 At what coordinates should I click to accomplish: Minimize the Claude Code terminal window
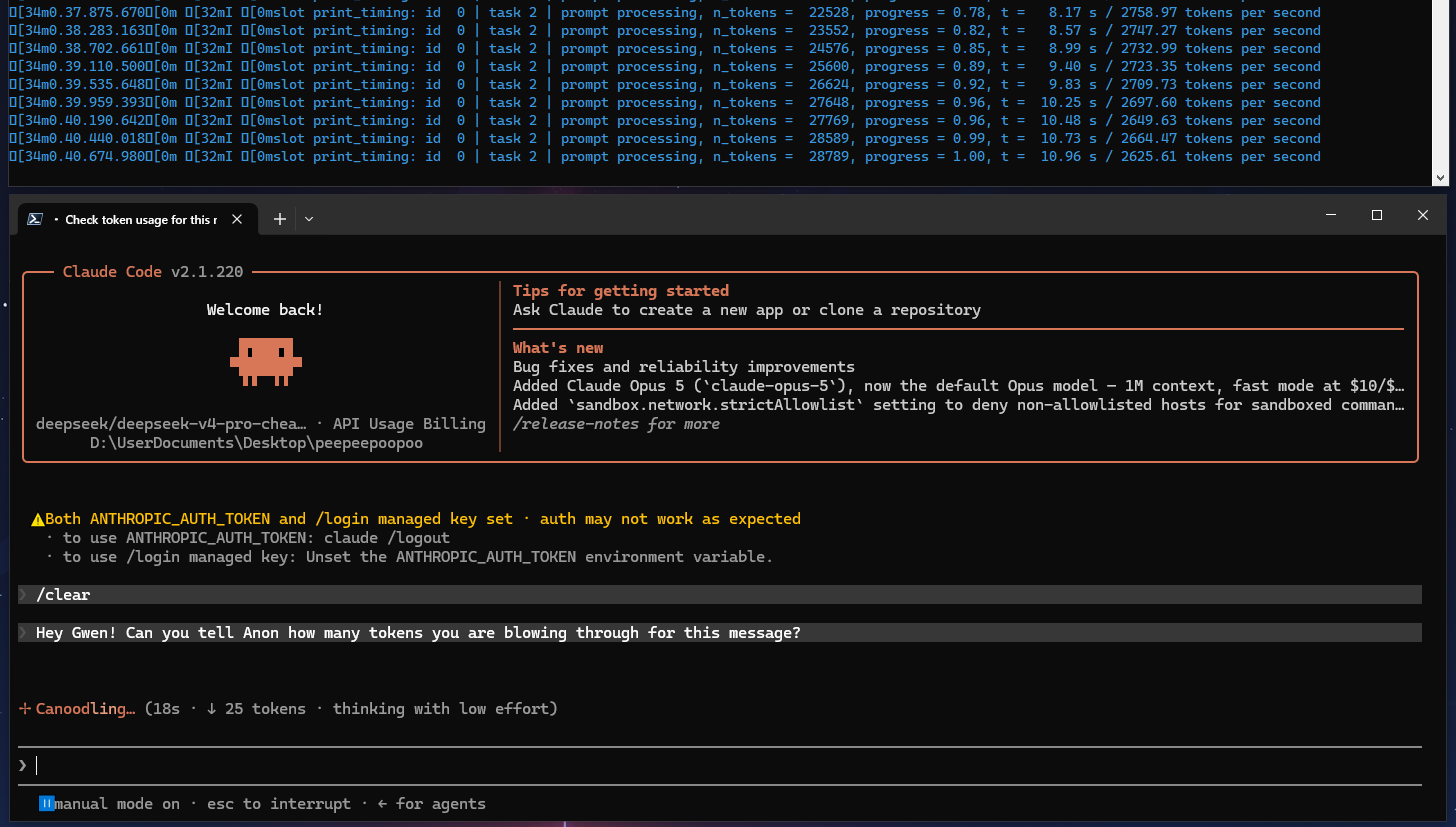point(1331,216)
